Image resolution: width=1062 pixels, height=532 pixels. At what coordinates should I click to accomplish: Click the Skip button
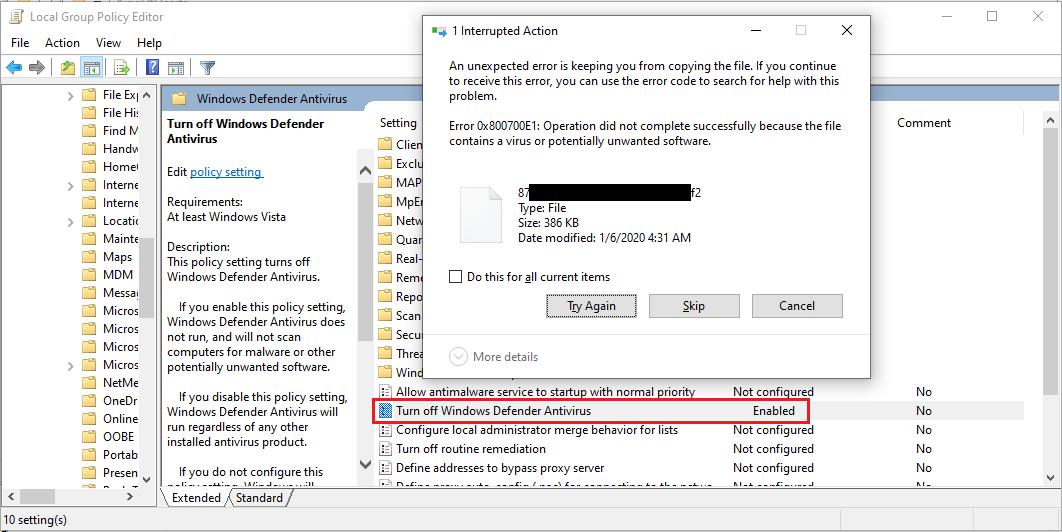coord(694,306)
